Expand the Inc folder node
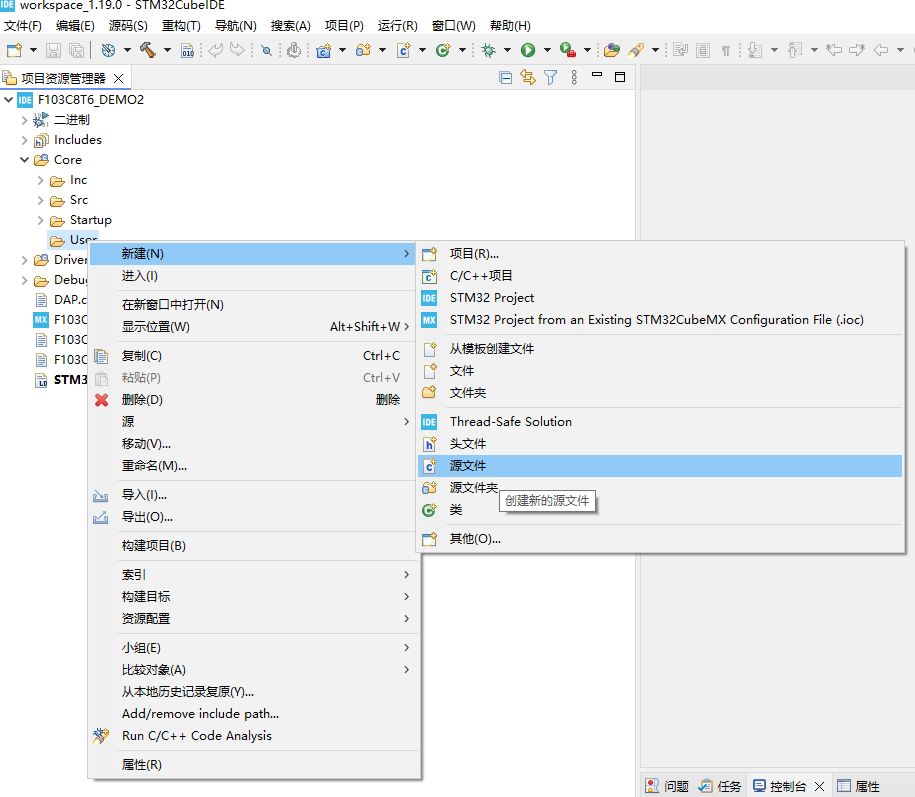Viewport: 915px width, 797px height. pyautogui.click(x=40, y=180)
